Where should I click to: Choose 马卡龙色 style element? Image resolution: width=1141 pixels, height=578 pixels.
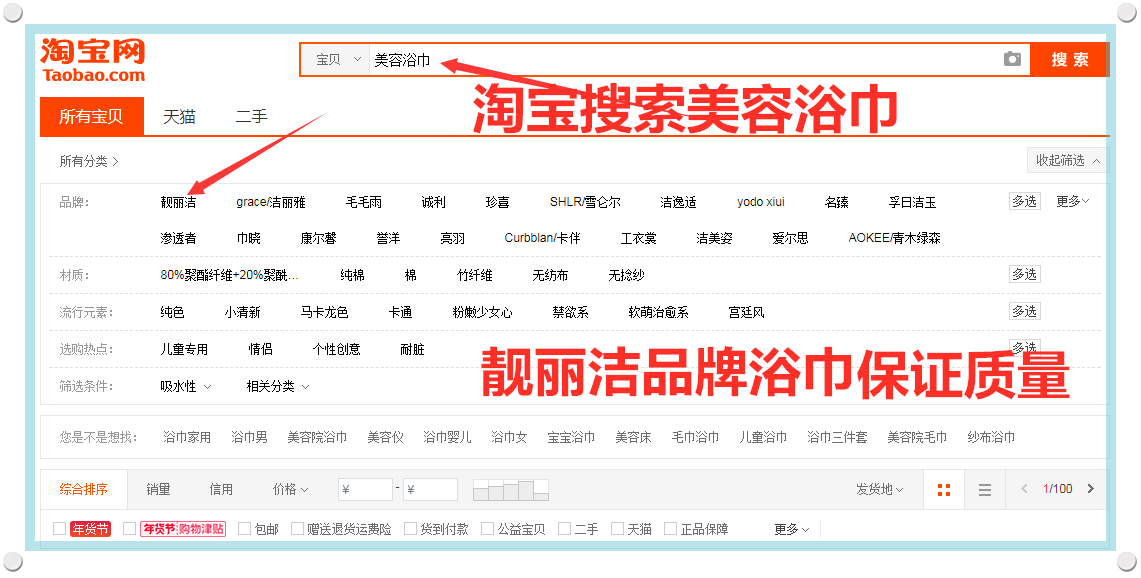324,313
